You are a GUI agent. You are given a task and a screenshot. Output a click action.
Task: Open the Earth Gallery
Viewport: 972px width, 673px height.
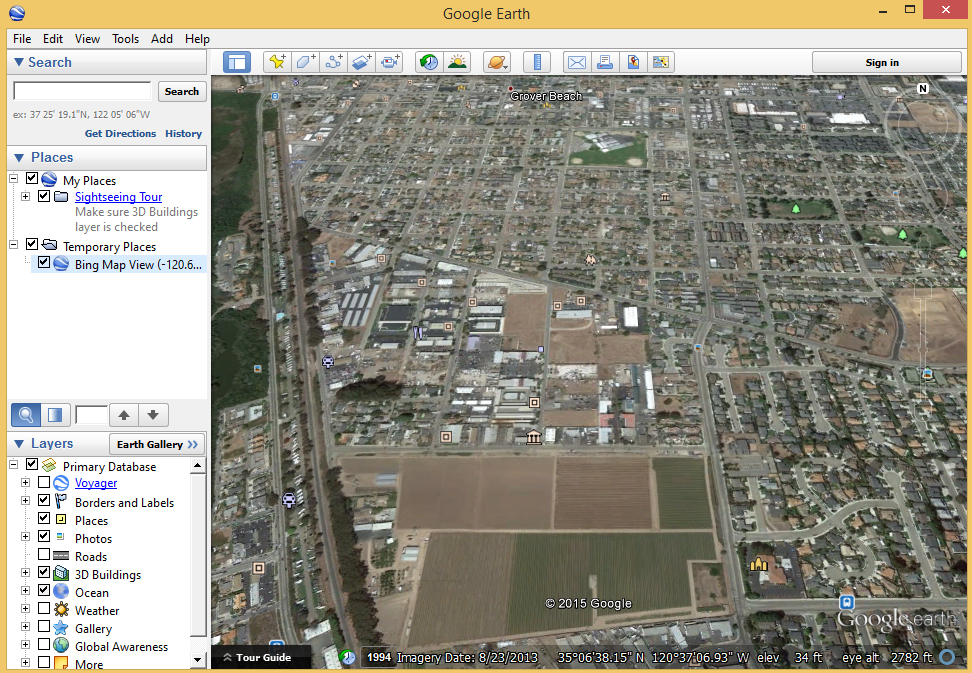click(157, 444)
